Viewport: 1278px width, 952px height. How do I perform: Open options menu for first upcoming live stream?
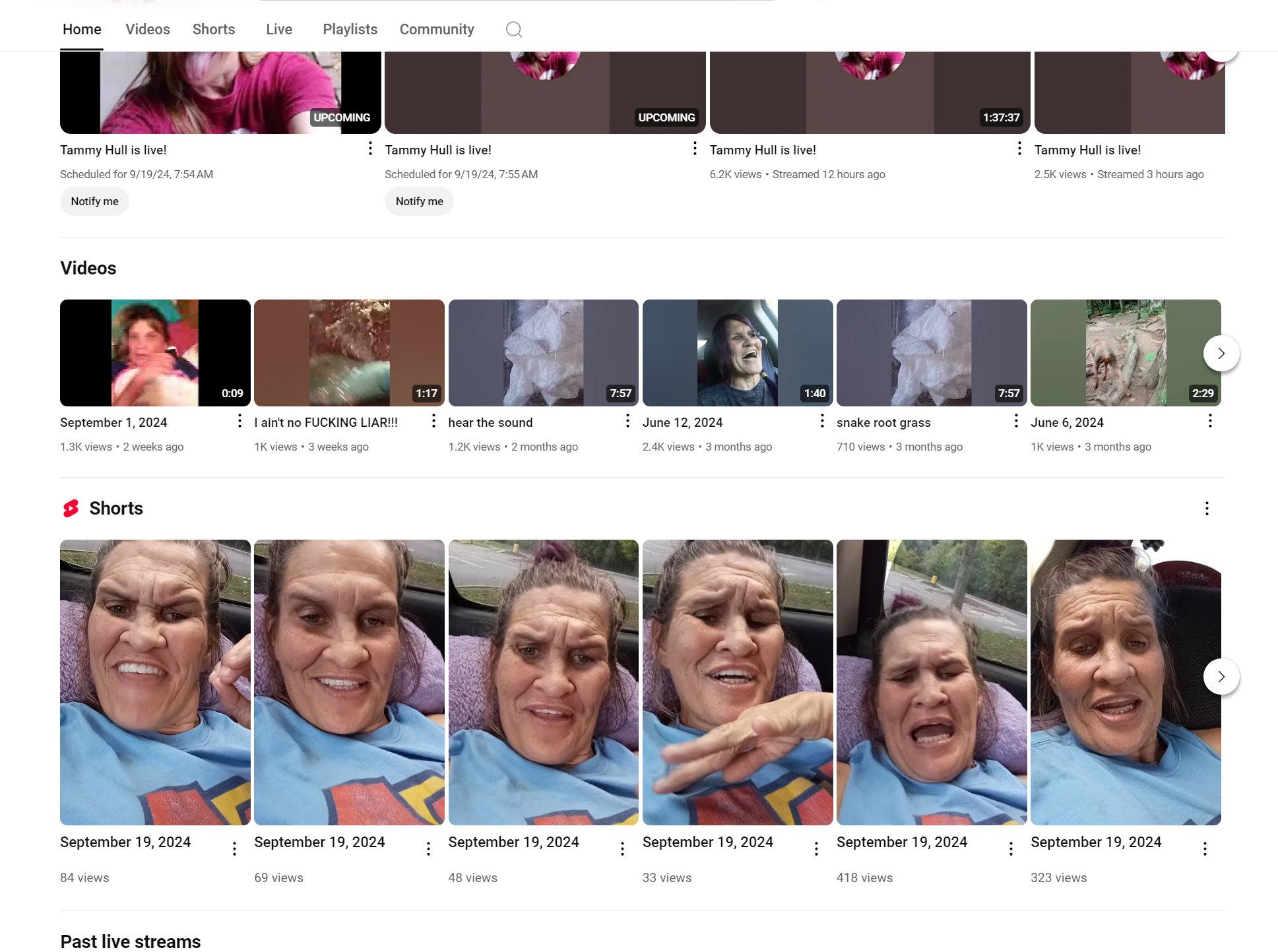point(370,148)
